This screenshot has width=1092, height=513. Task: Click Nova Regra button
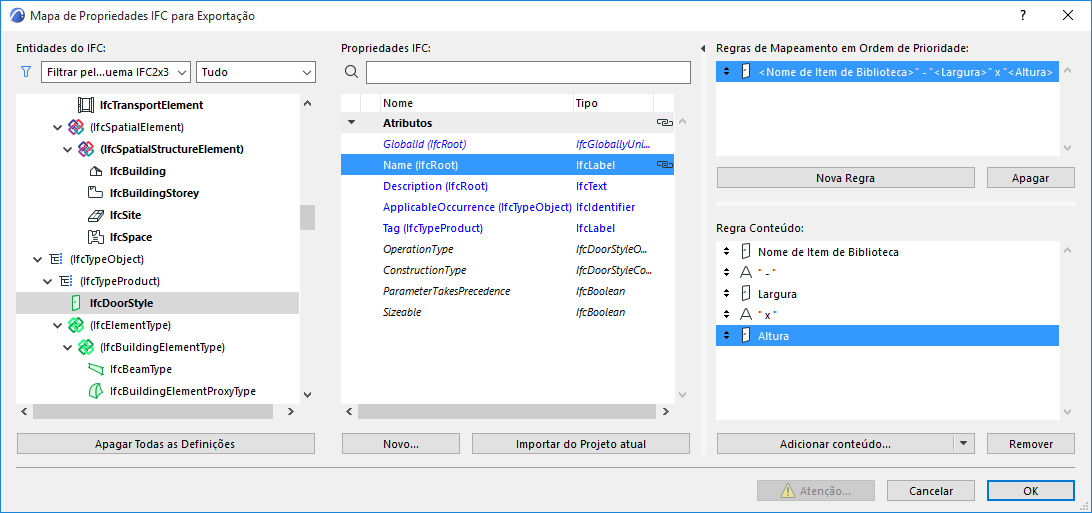[x=845, y=177]
